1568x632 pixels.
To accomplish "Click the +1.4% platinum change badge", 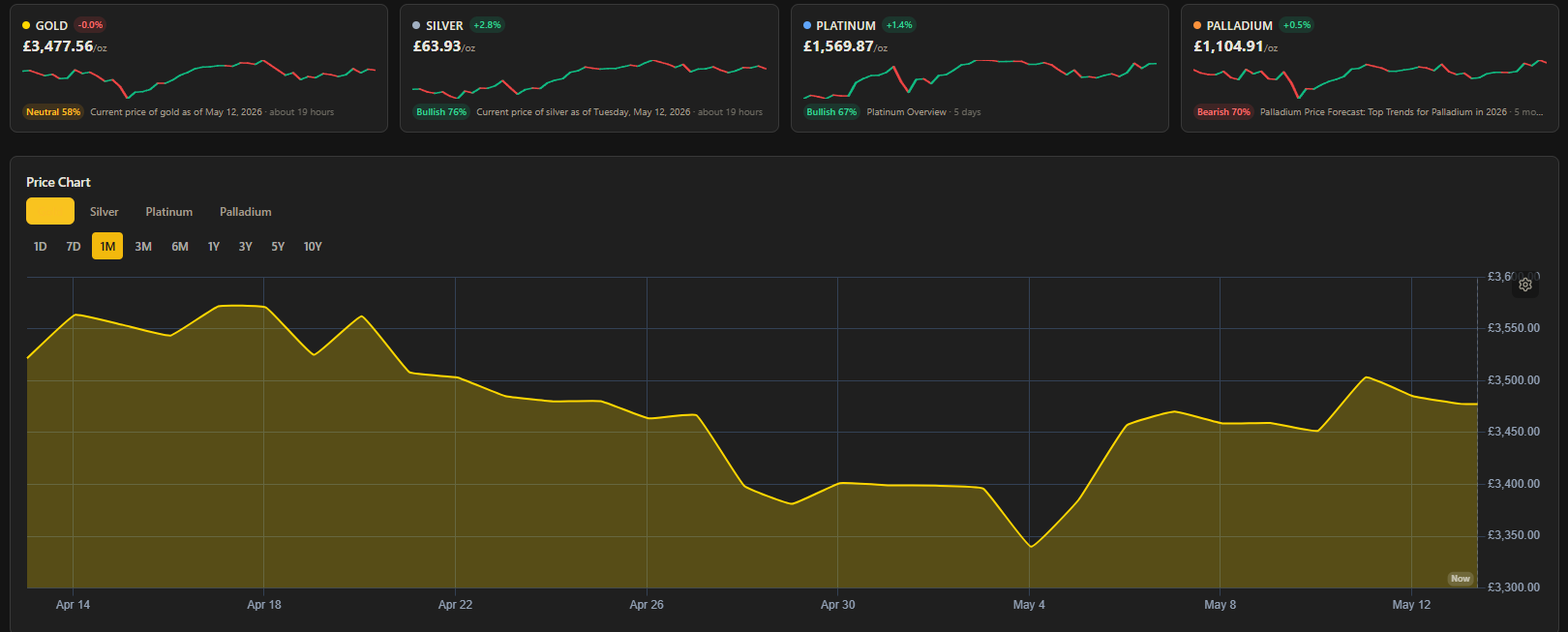I will (899, 25).
